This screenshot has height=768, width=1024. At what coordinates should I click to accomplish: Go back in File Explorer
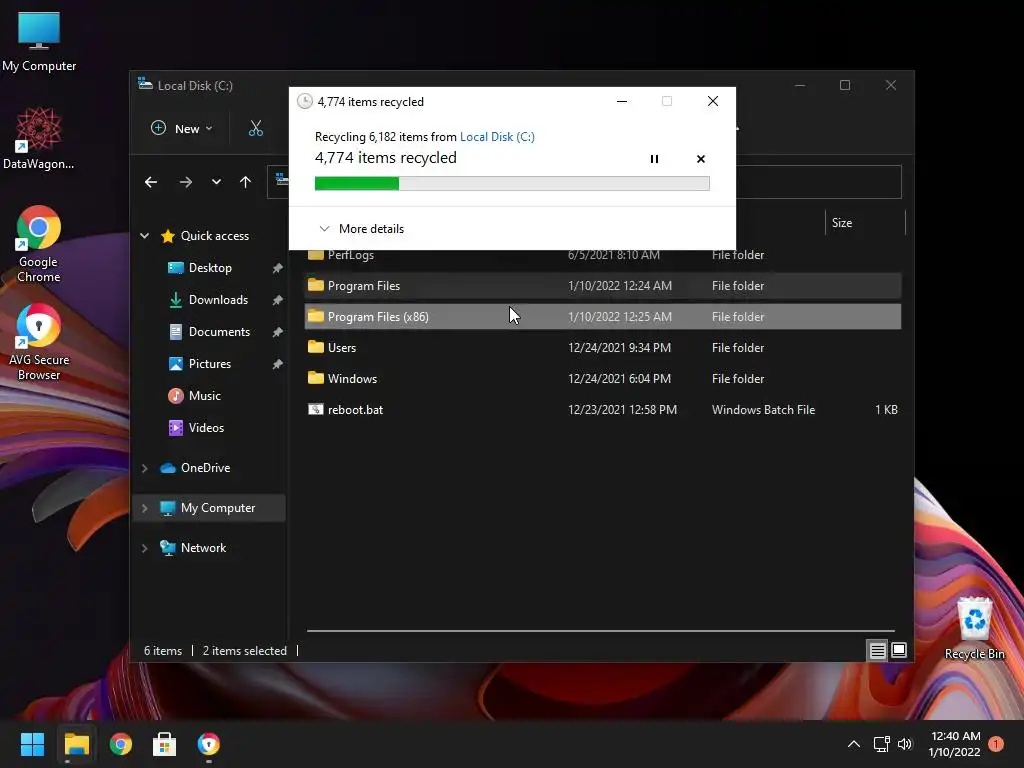pos(151,182)
